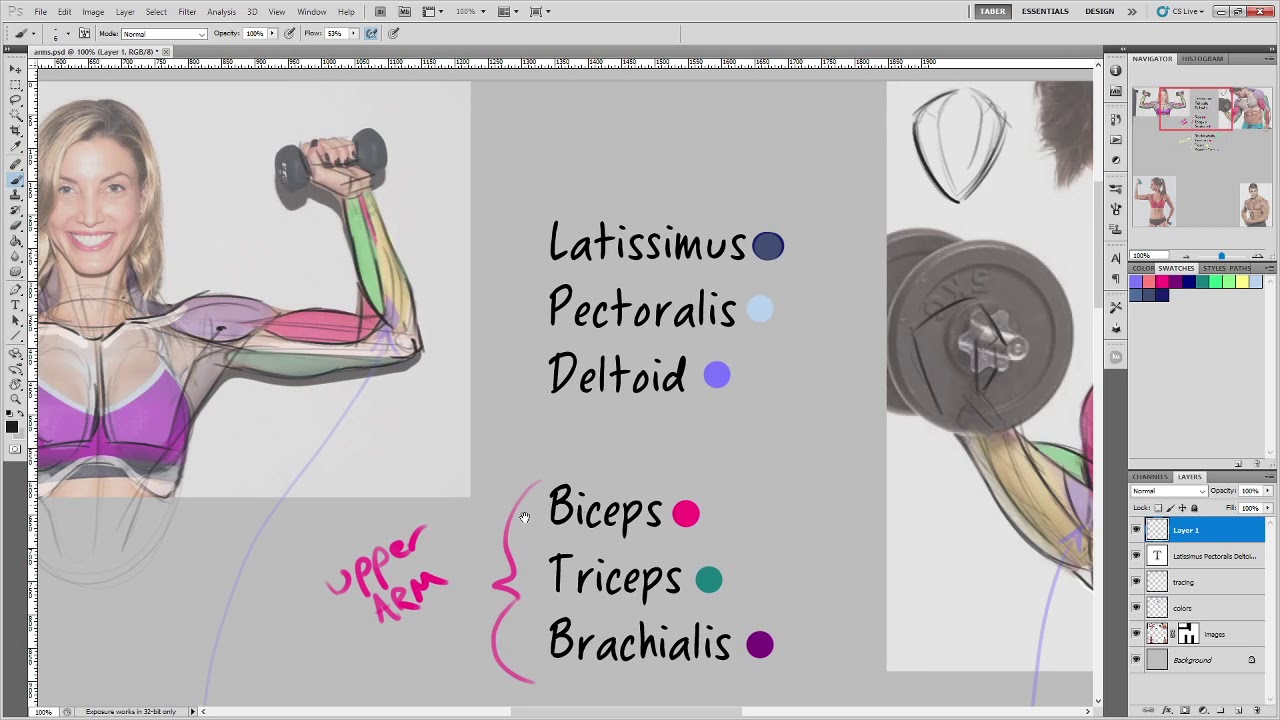Open the Brush Preset picker arrow
The image size is (1280, 720).
pos(67,34)
